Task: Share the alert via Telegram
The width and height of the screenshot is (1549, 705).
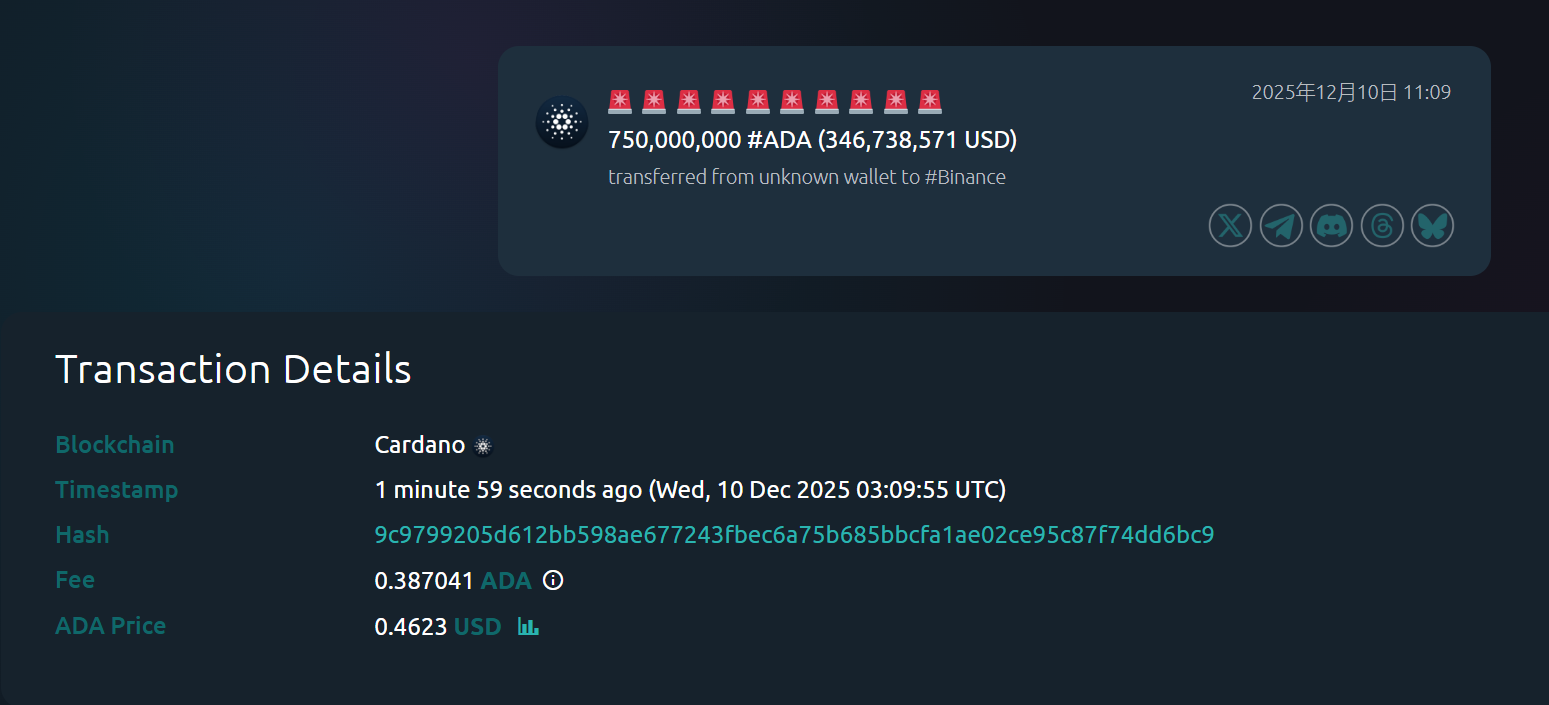Action: pos(1281,226)
